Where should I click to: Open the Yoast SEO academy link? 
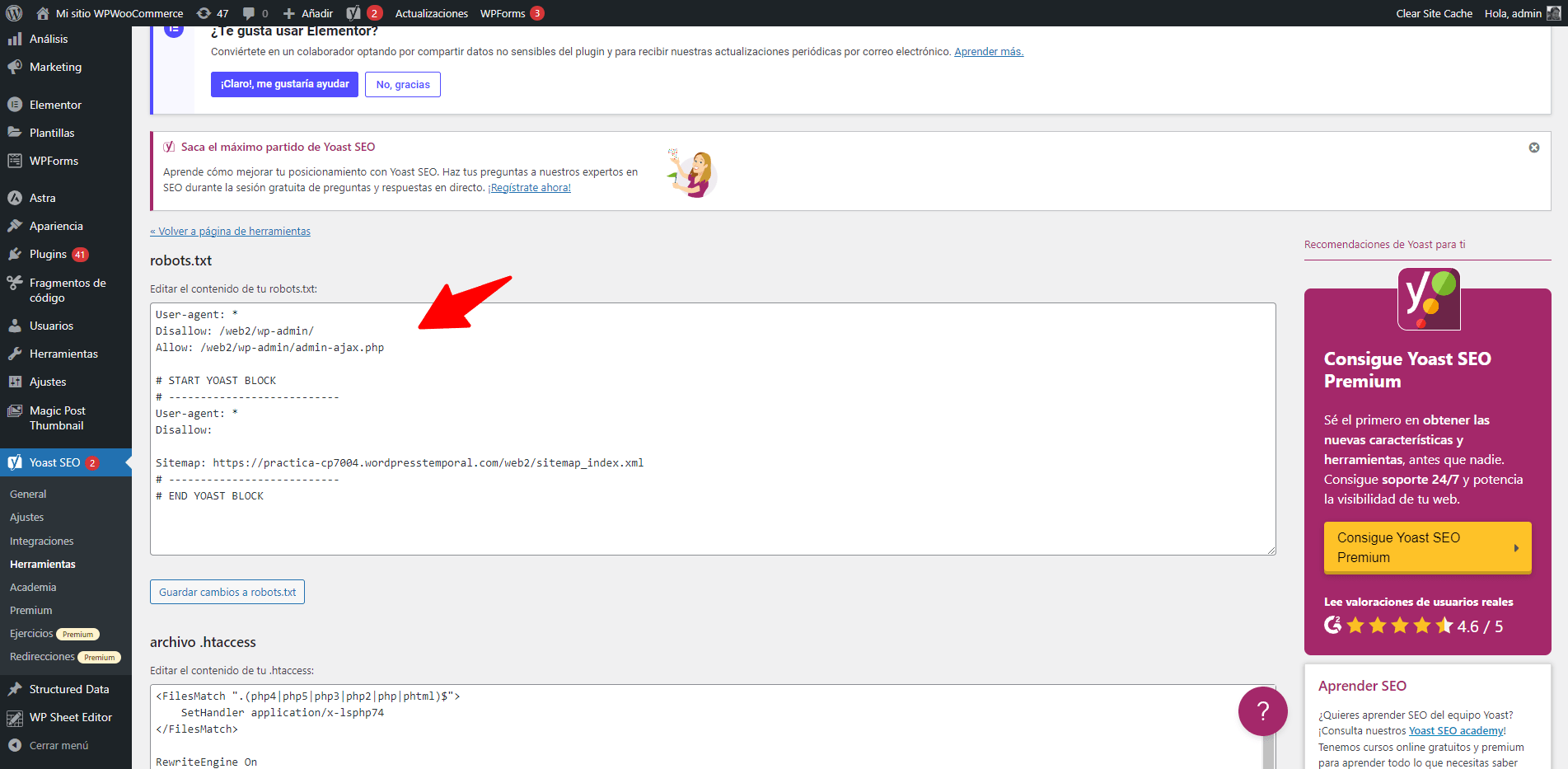pyautogui.click(x=1456, y=731)
